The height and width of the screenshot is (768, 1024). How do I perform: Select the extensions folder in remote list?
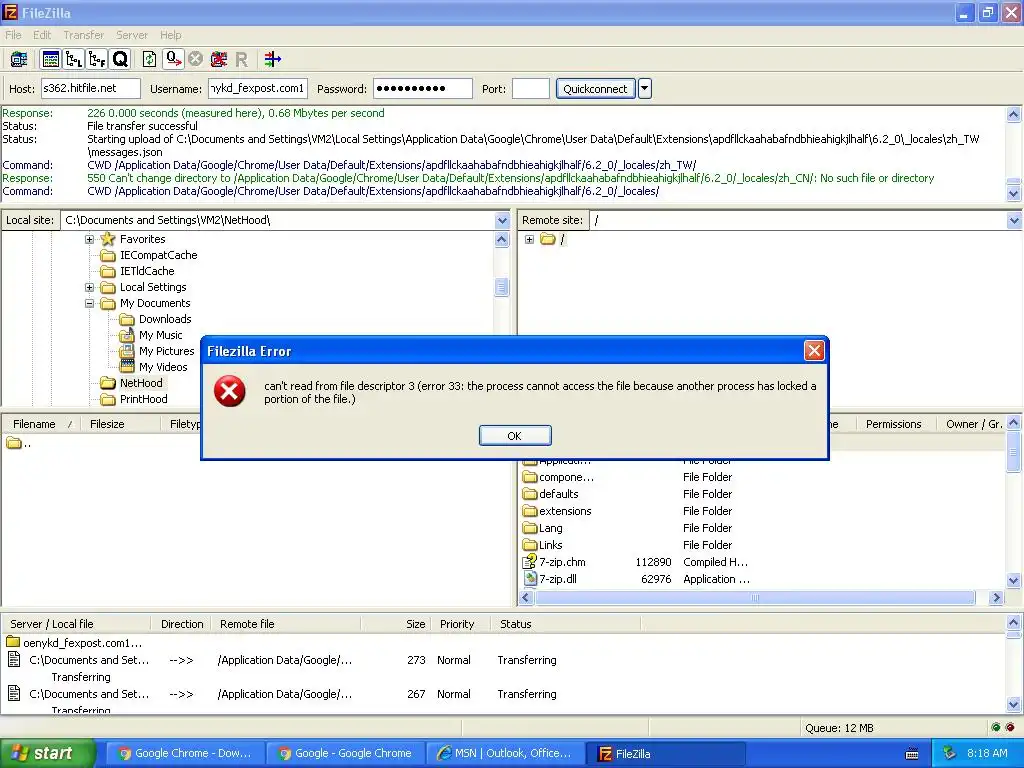coord(565,511)
